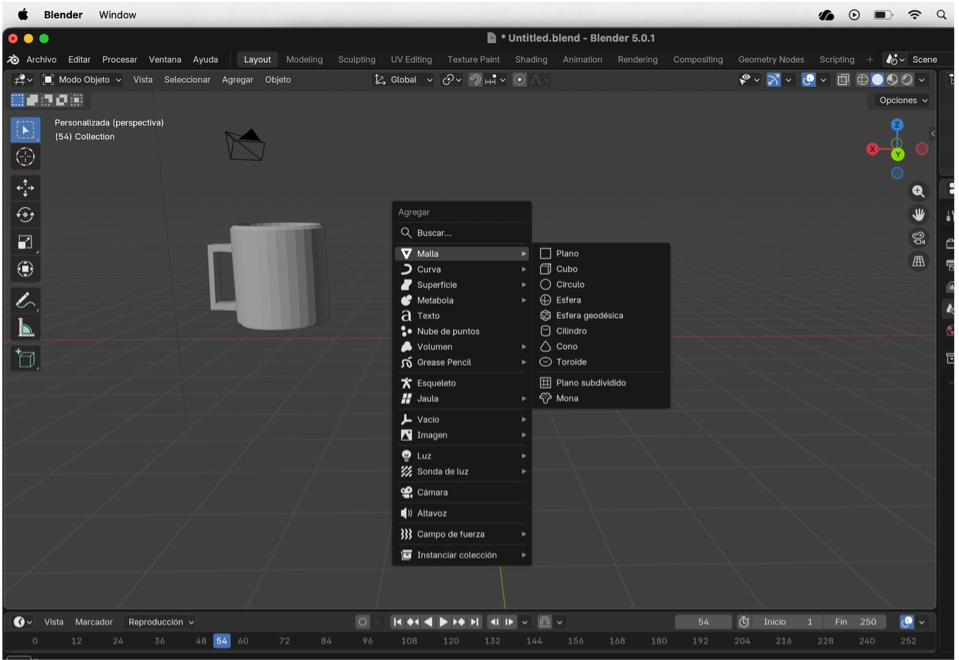Screen dimensions: 959x660
Task: Select the 3D cursor tool
Action: click(x=25, y=156)
